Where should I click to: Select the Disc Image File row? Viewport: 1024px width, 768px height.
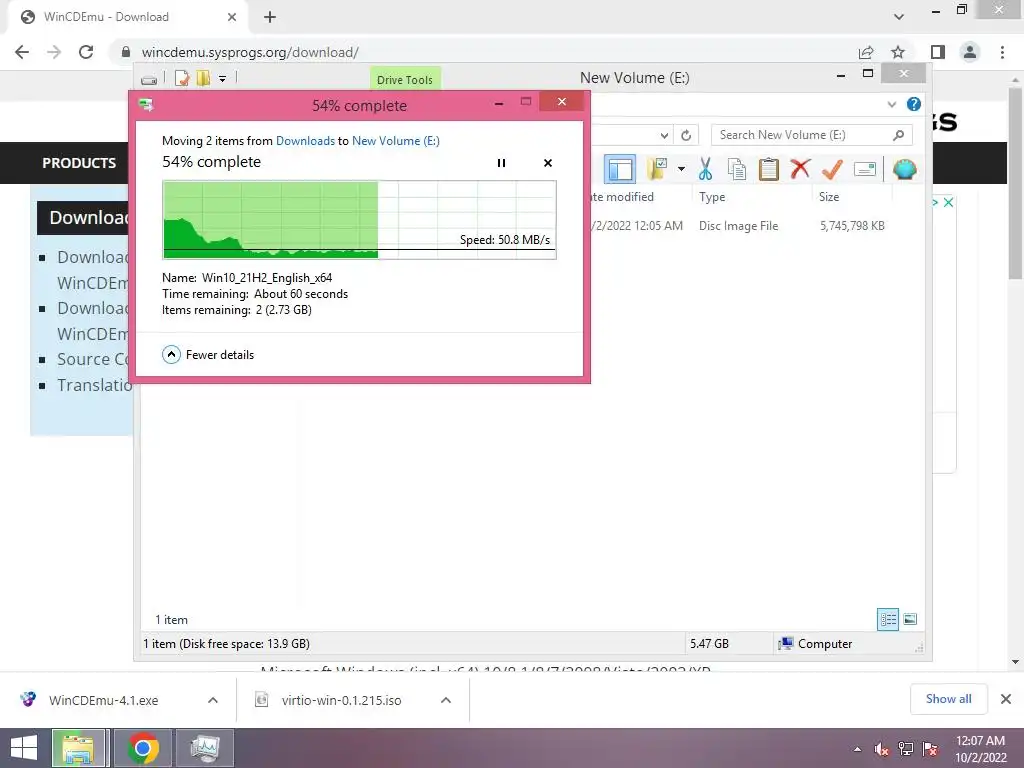point(739,226)
